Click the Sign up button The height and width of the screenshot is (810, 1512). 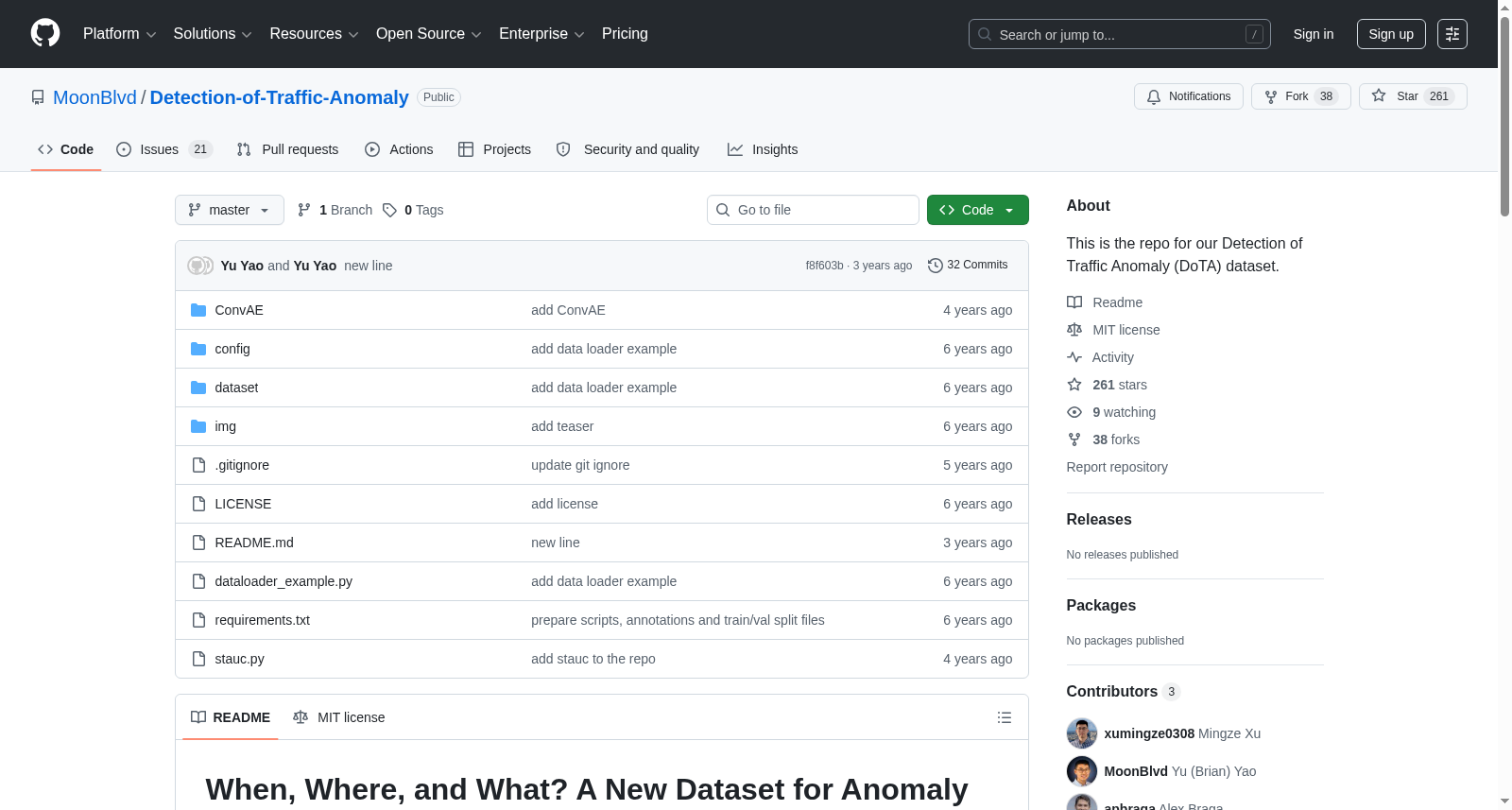tap(1391, 34)
